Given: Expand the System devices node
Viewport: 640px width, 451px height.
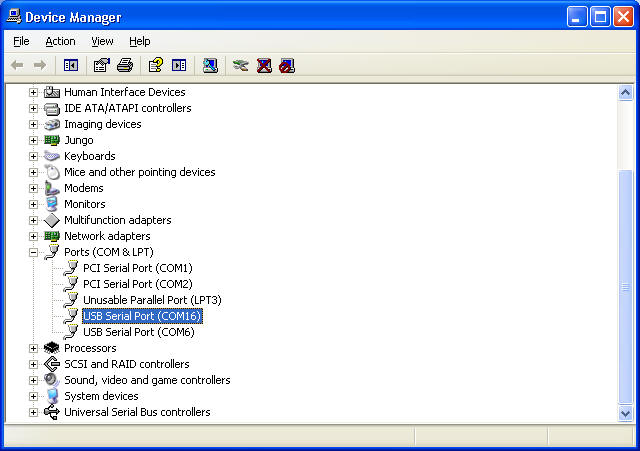Looking at the screenshot, I should (33, 396).
